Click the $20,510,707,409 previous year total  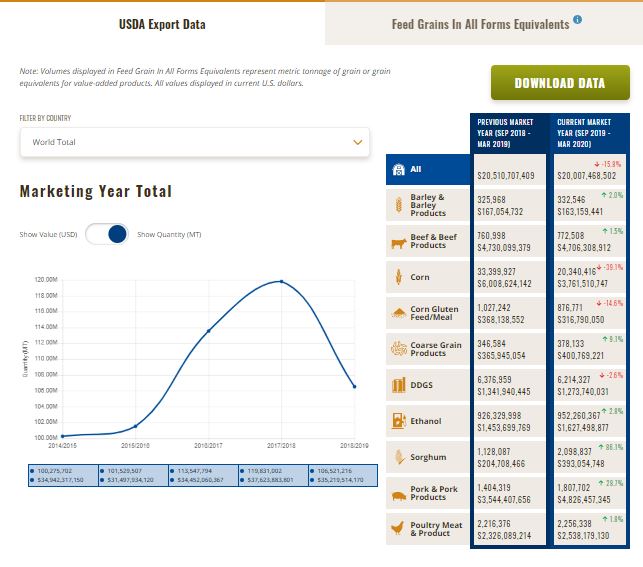pos(506,176)
